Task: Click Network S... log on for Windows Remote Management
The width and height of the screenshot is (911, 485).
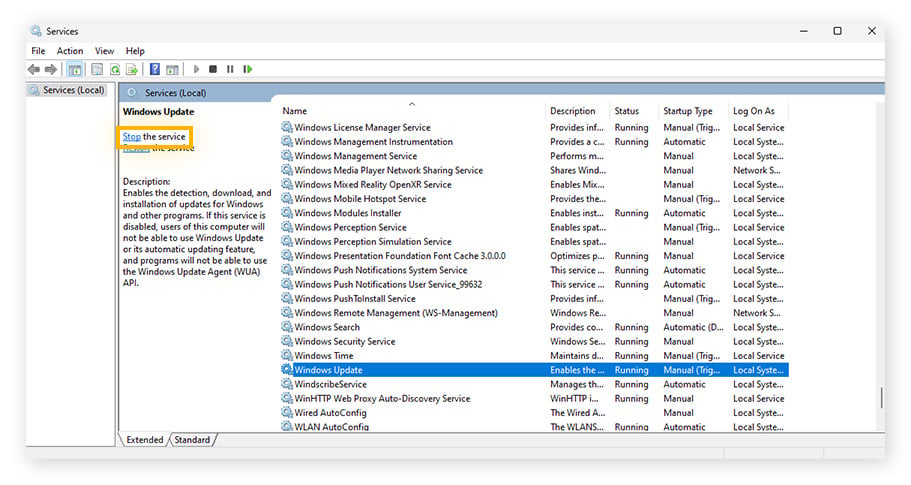Action: point(756,312)
